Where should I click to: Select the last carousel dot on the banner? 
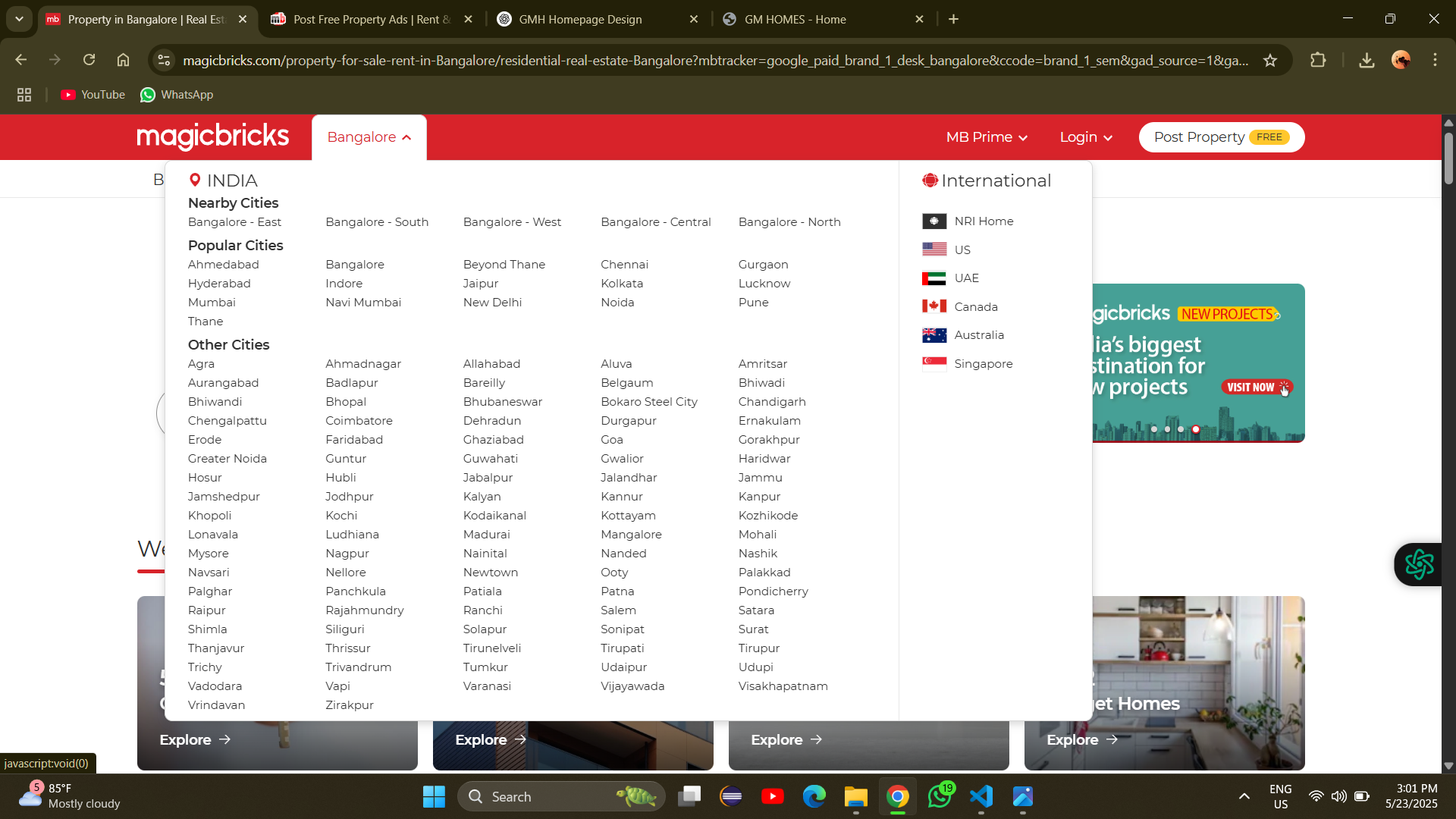[1196, 429]
